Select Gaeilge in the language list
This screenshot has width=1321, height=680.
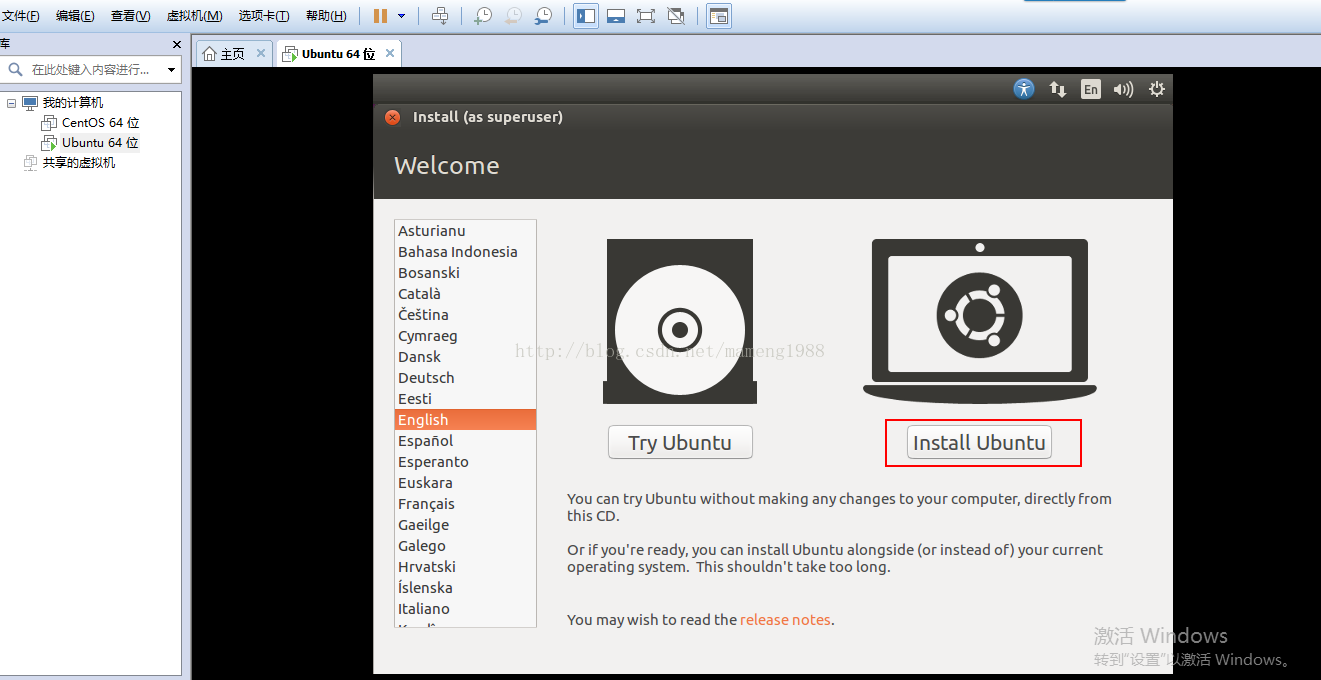tap(466, 525)
